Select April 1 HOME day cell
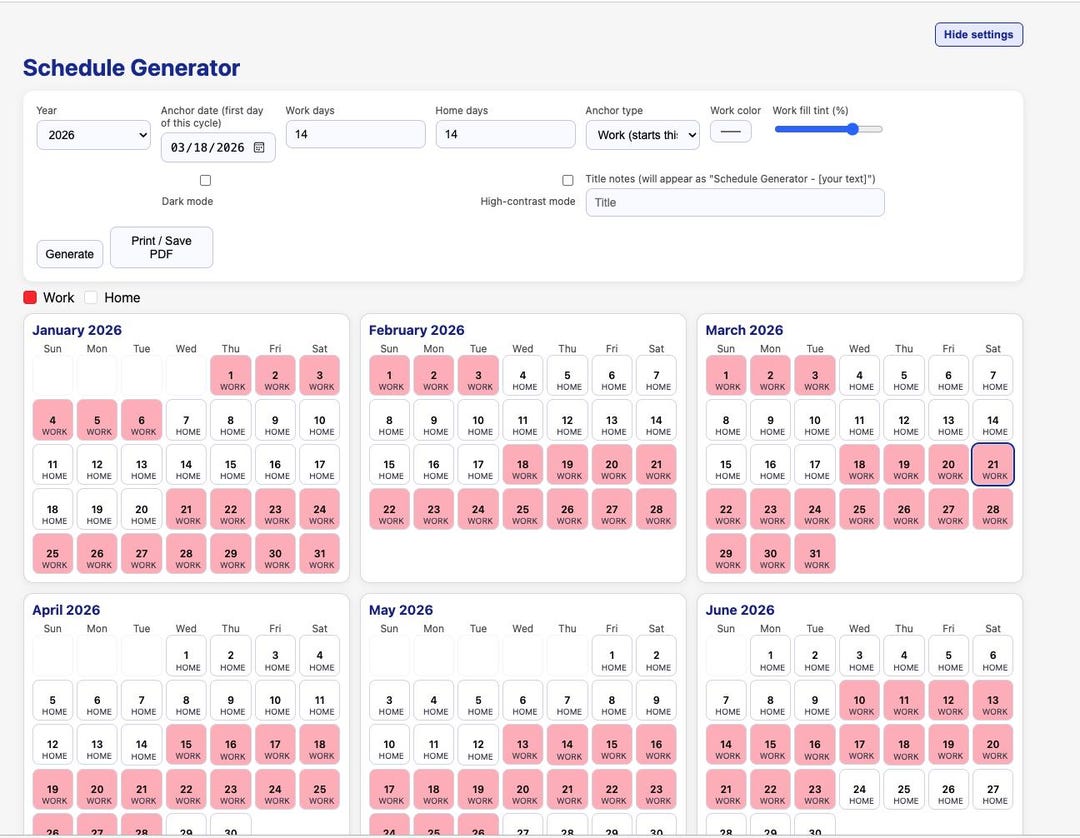This screenshot has height=838, width=1080. pyautogui.click(x=186, y=656)
